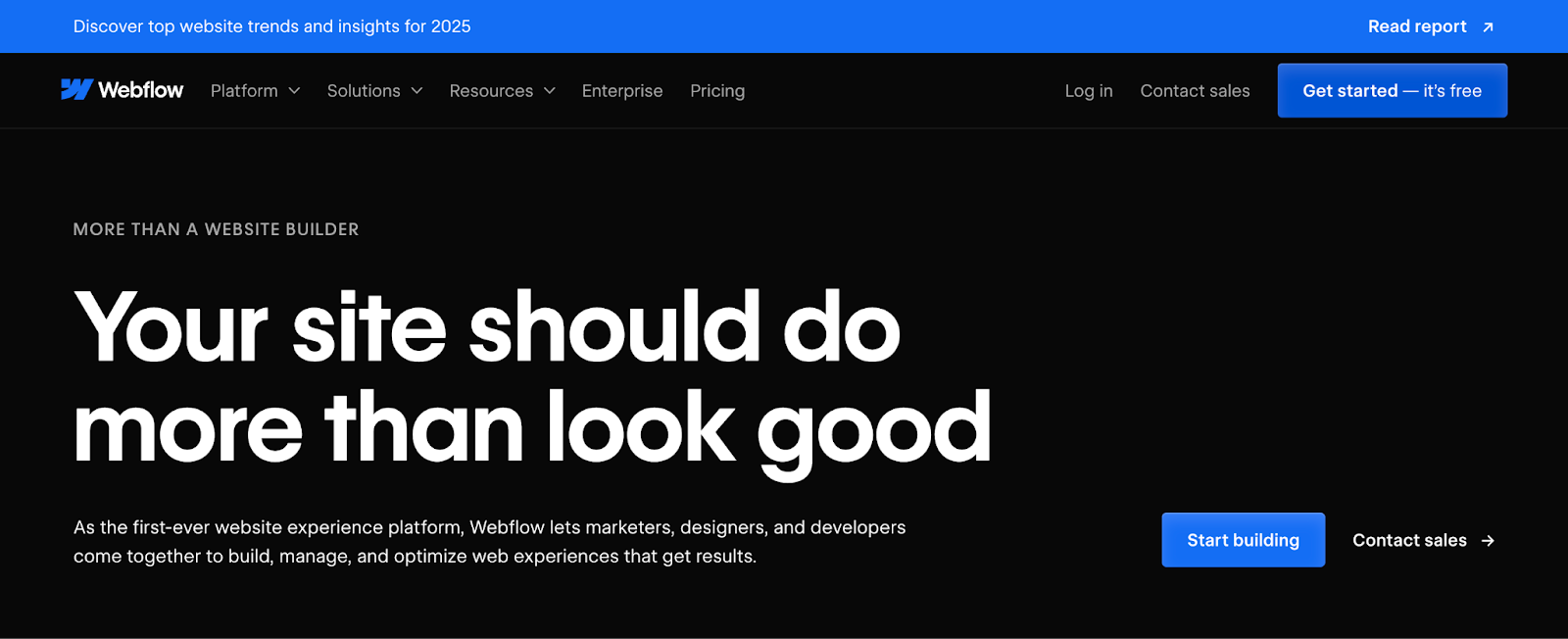Click the "Your site should do" headline

coord(487,327)
